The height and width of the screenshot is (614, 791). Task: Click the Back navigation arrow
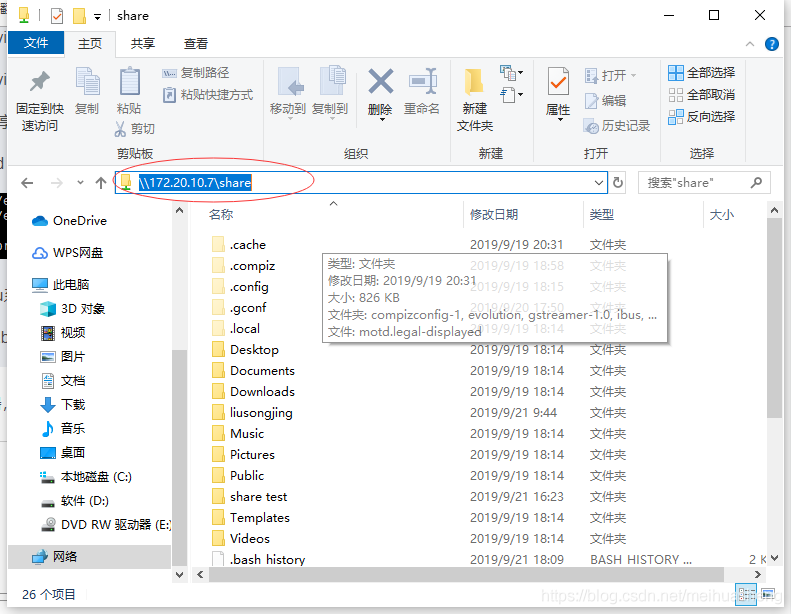coord(27,183)
